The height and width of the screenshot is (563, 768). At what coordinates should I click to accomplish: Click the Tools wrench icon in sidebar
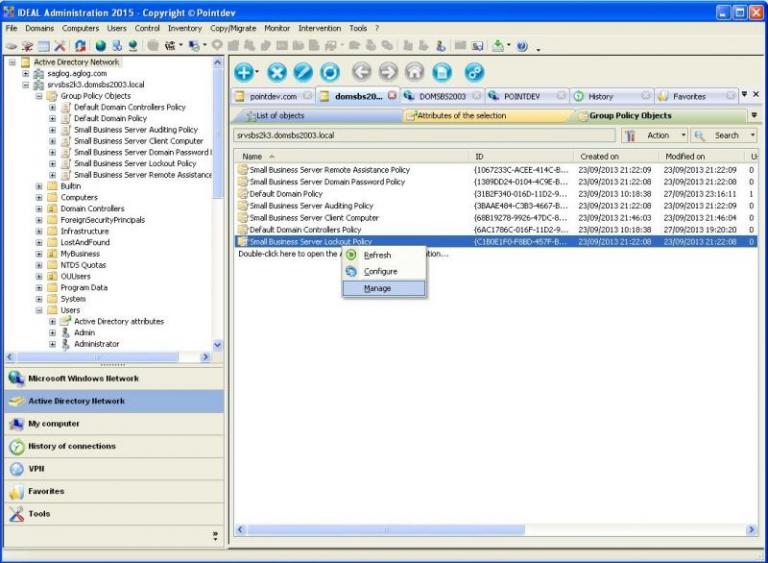pyautogui.click(x=16, y=514)
